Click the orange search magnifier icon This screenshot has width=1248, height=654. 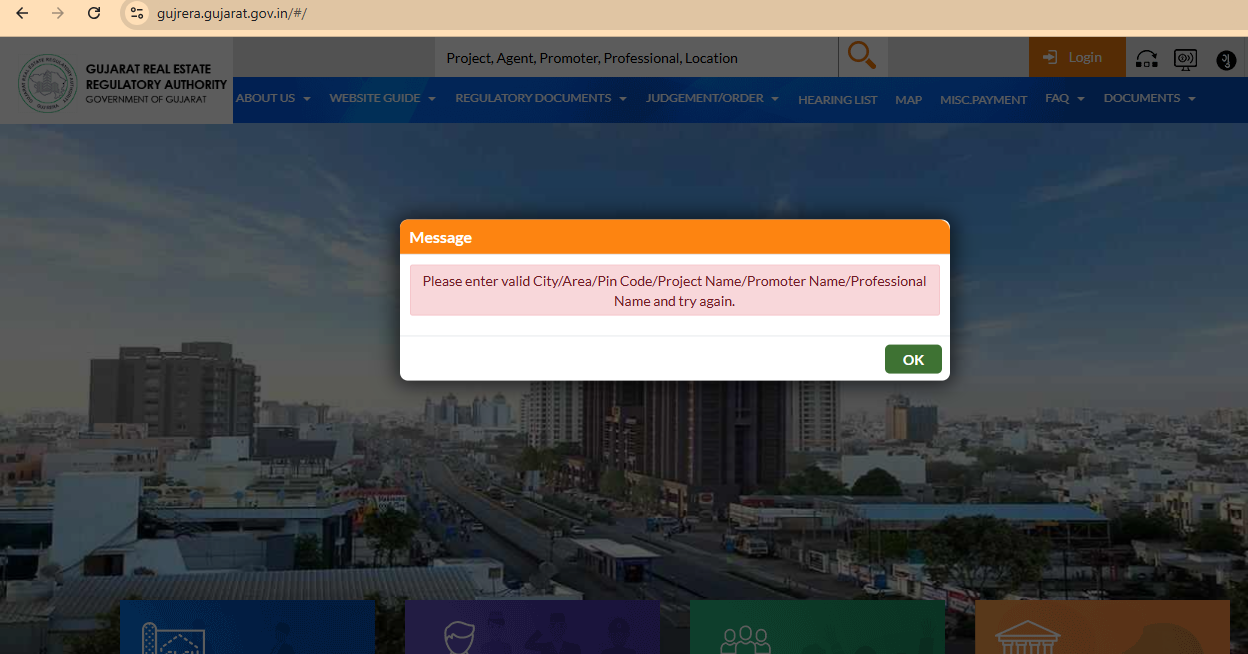tap(861, 57)
